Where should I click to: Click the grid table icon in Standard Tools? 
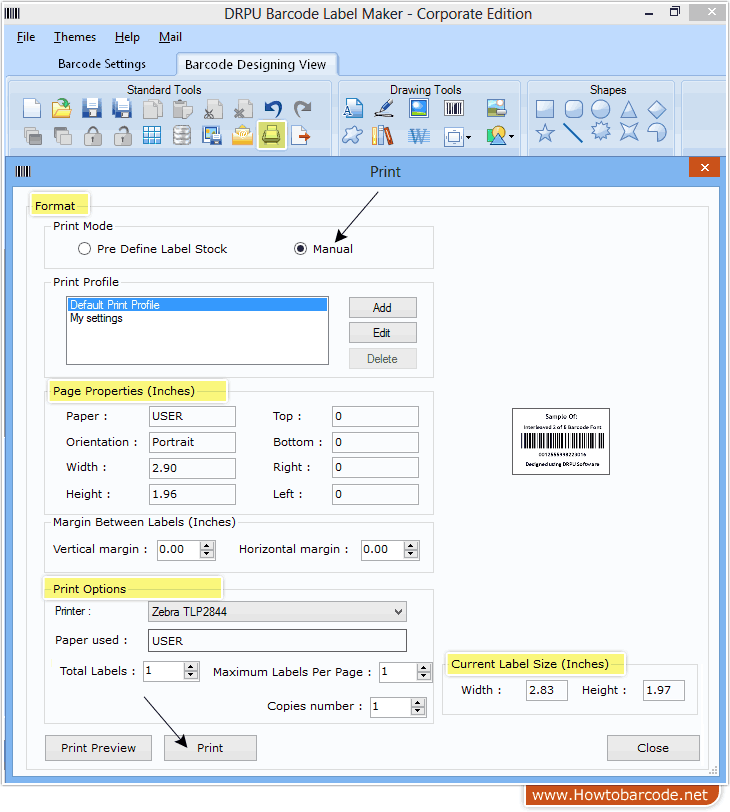(x=152, y=136)
